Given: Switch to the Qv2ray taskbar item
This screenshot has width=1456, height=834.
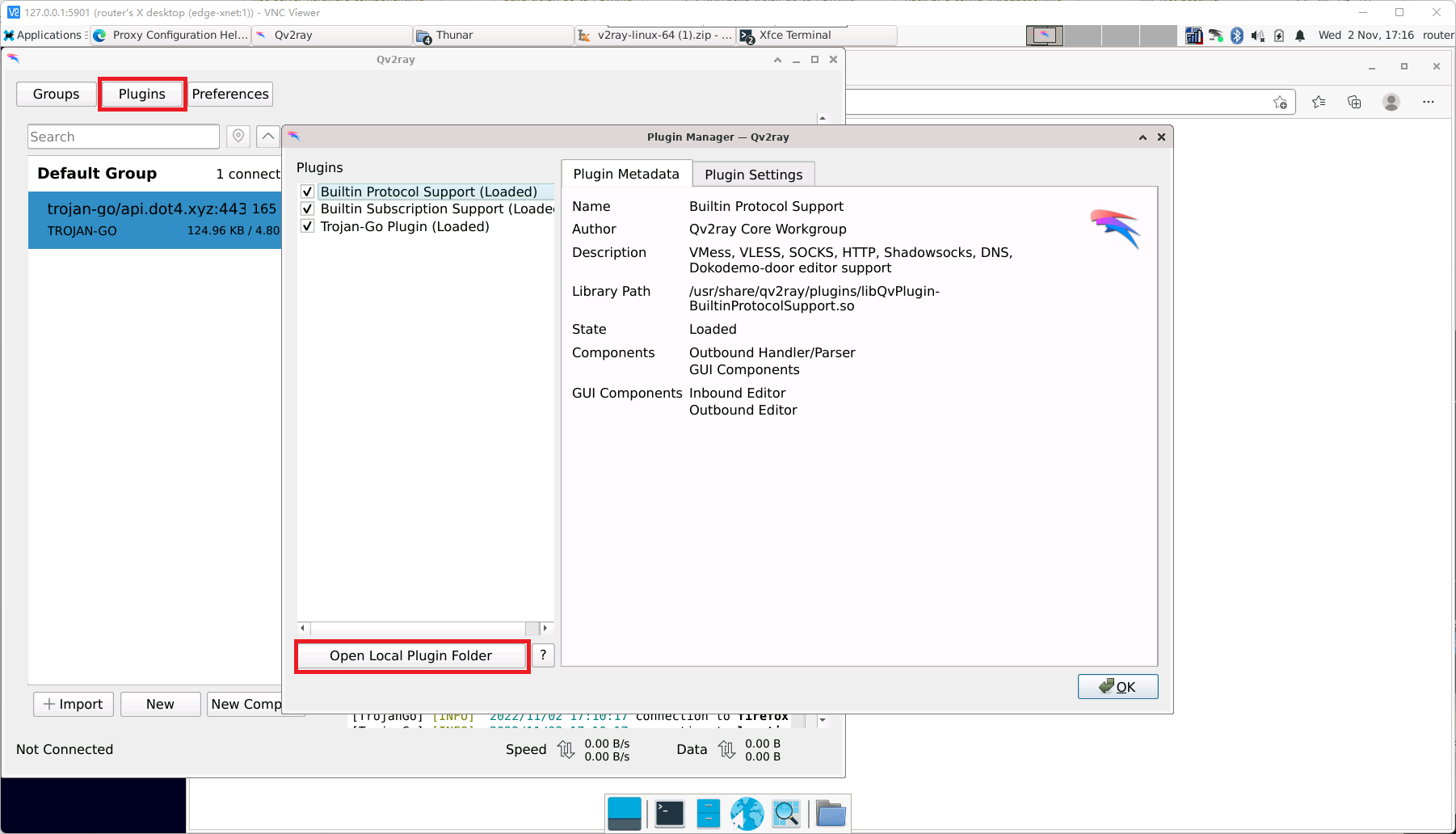Looking at the screenshot, I should 332,36.
